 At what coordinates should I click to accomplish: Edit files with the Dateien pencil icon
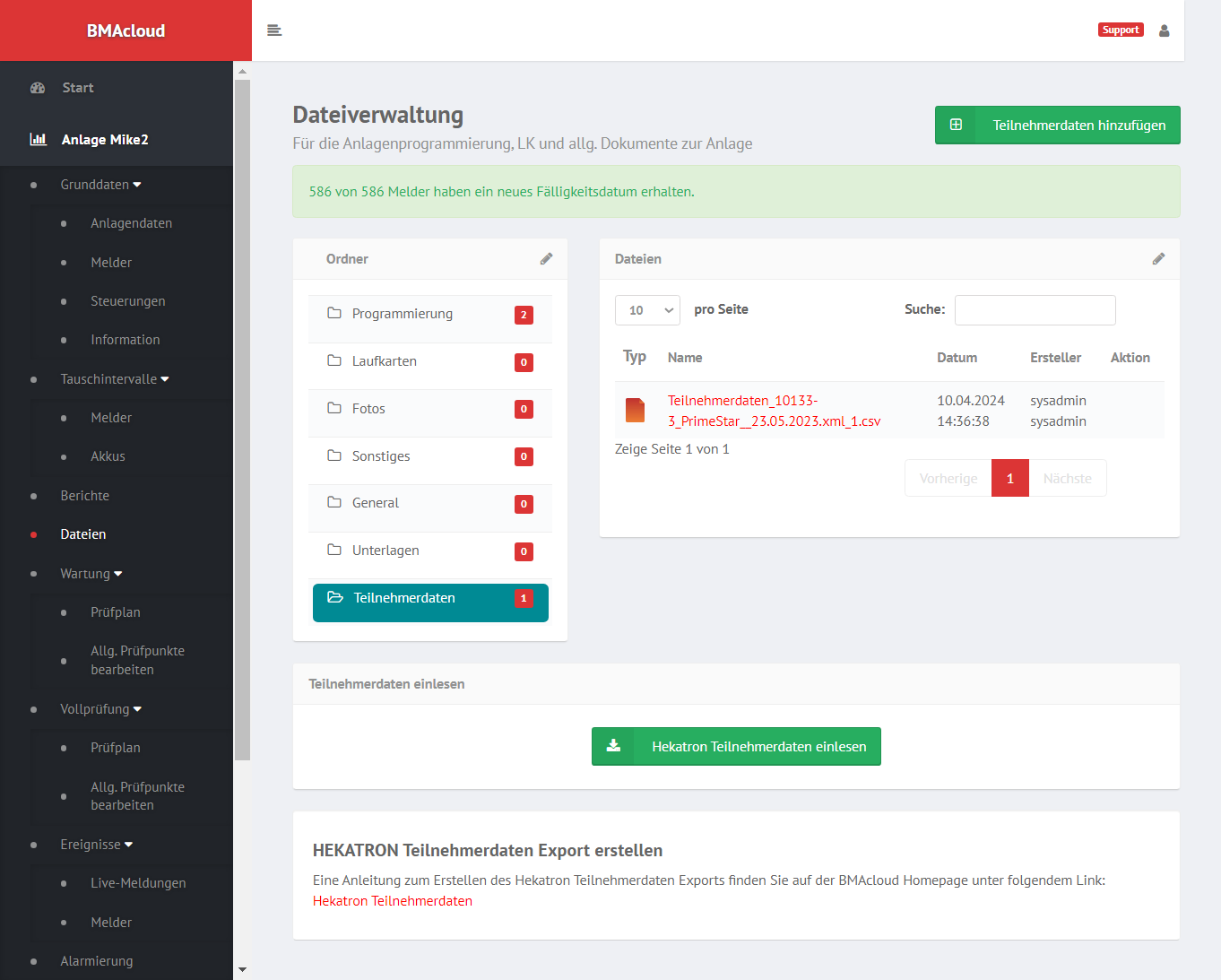1159,259
